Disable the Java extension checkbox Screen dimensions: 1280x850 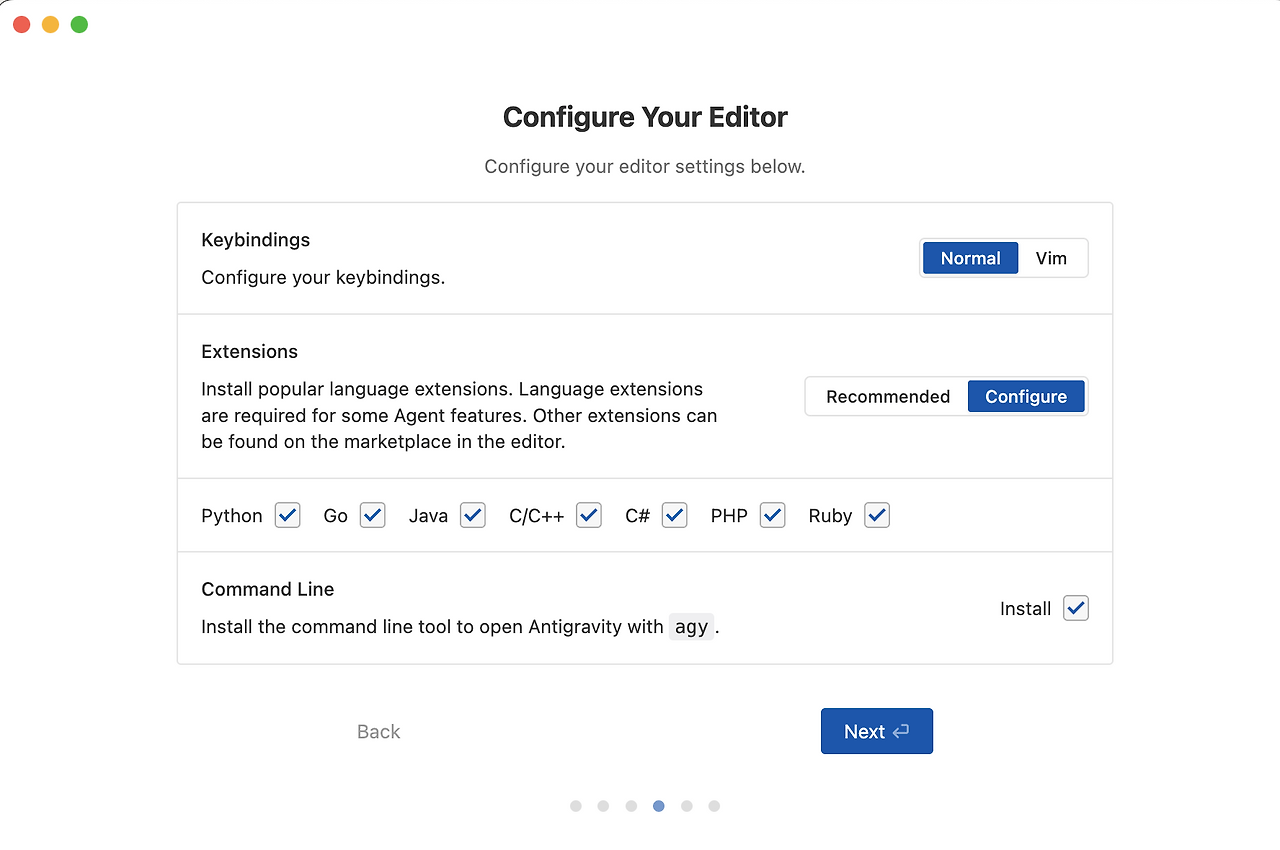click(472, 515)
